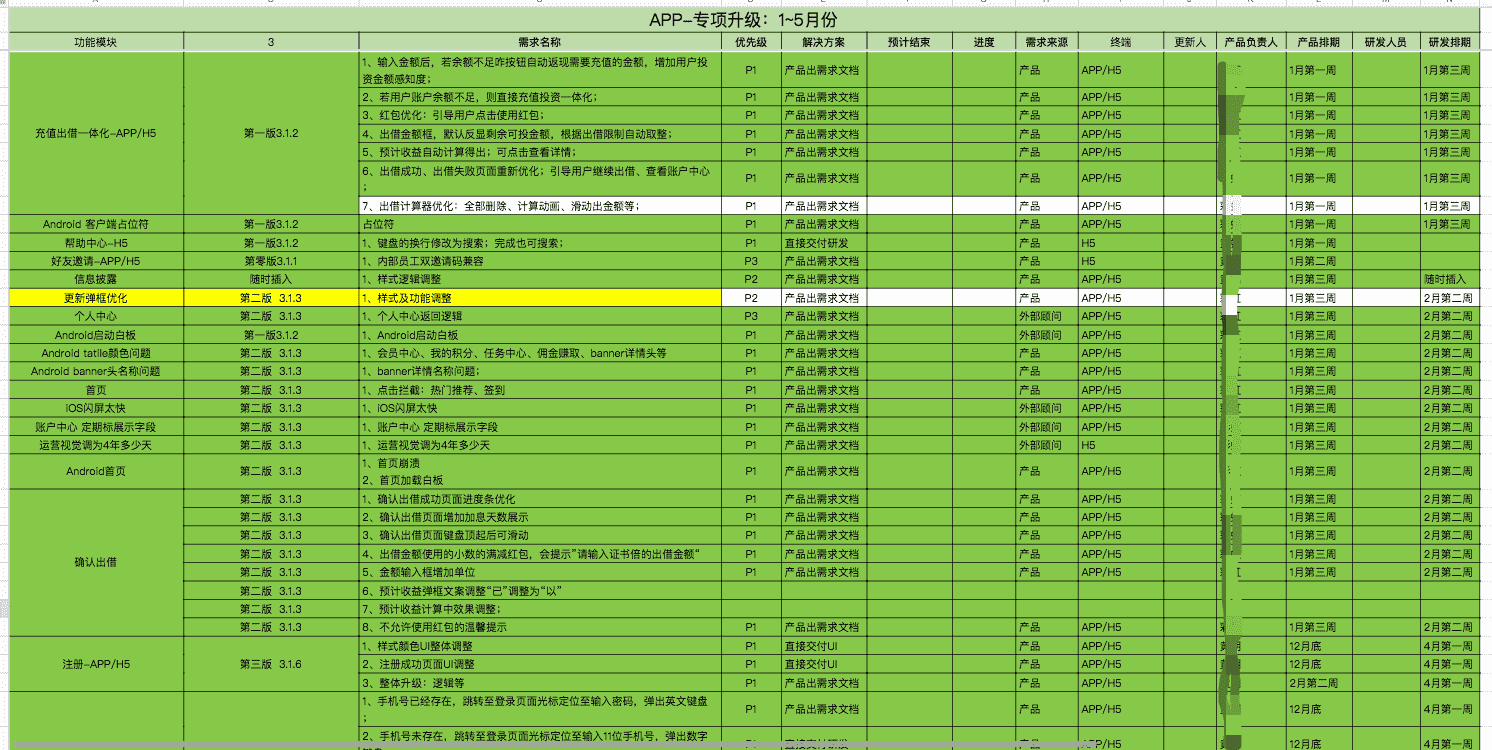This screenshot has width=1492, height=750.
Task: Click "1、内部员工双邀请码兼容" cell
Action: click(540, 261)
